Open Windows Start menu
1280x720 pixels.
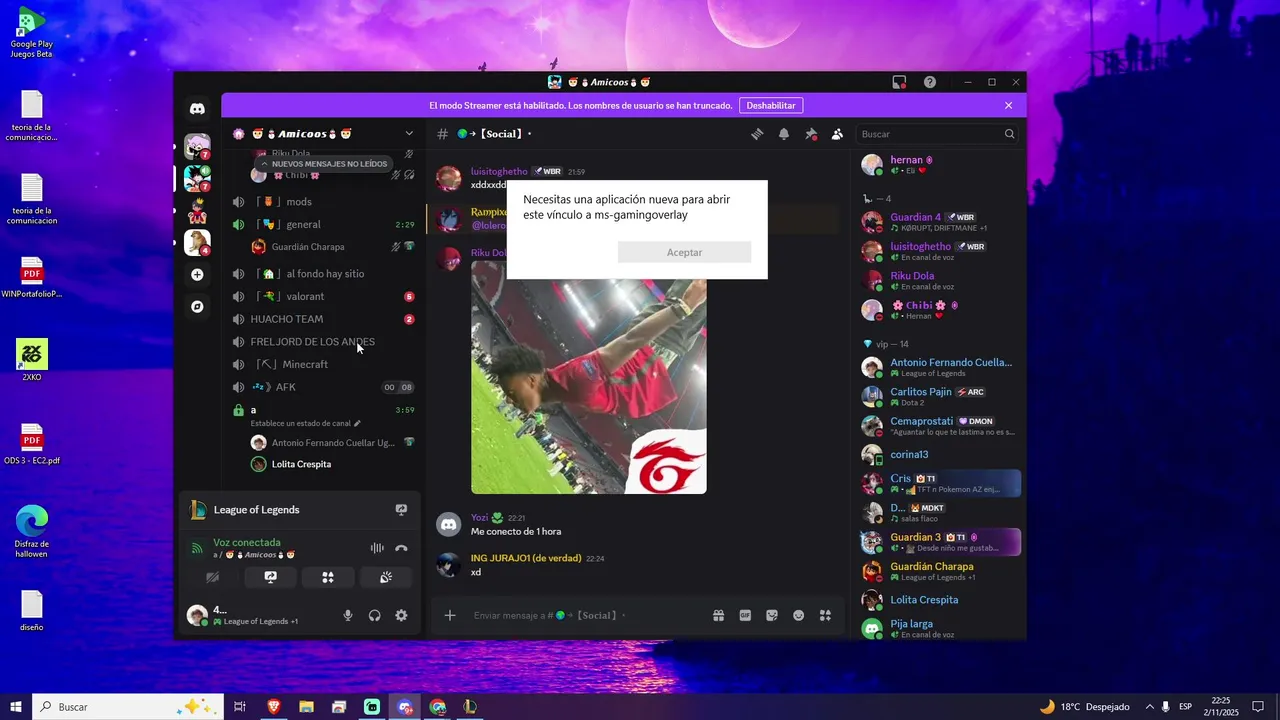[x=15, y=707]
